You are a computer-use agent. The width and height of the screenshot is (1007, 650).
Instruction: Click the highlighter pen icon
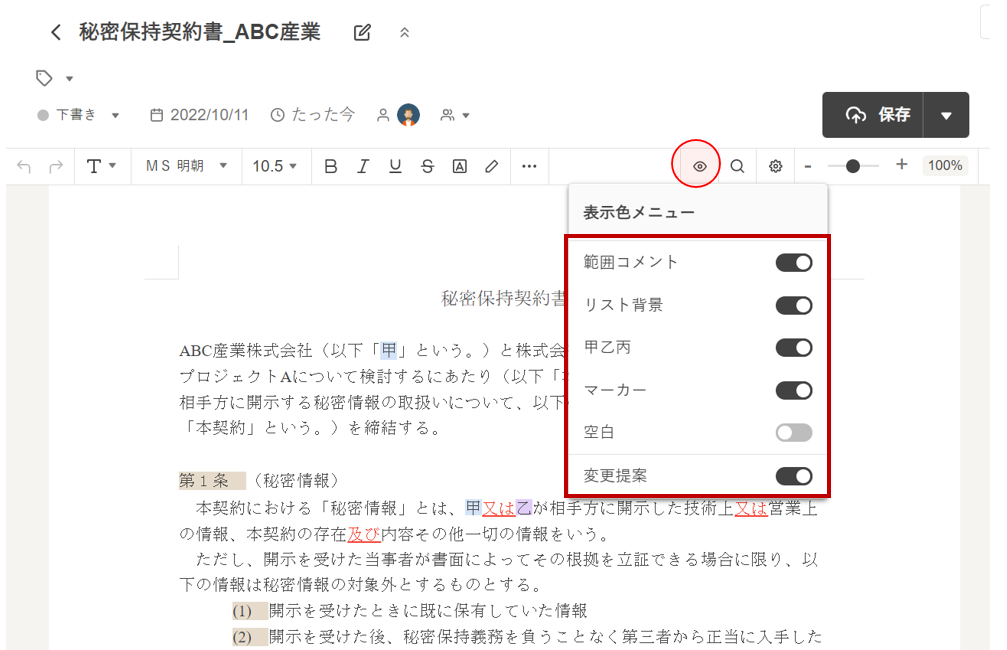click(x=491, y=166)
